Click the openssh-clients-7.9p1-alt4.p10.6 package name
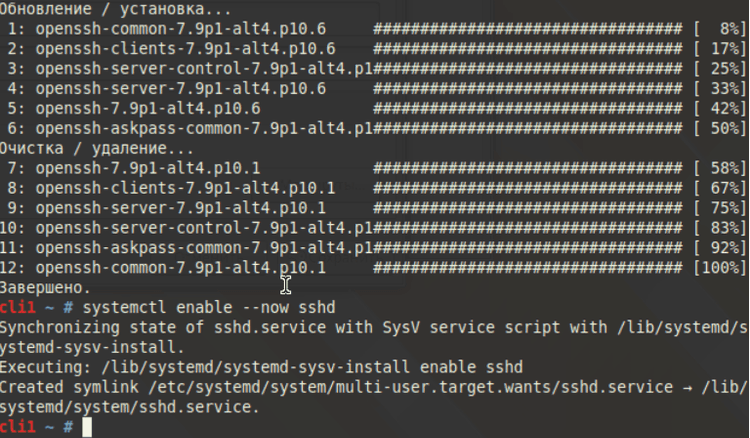750x438 pixels. click(x=186, y=49)
